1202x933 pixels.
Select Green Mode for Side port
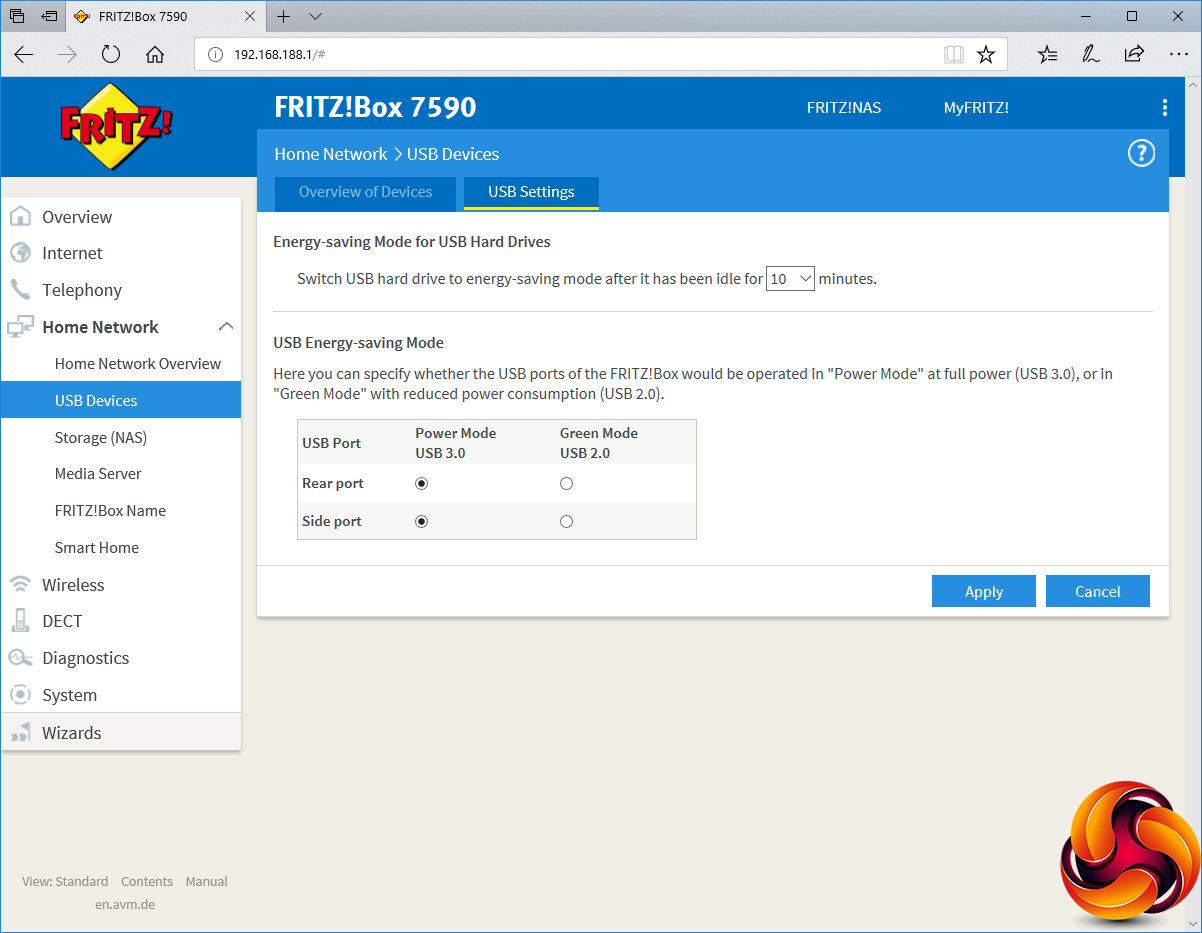(x=566, y=521)
